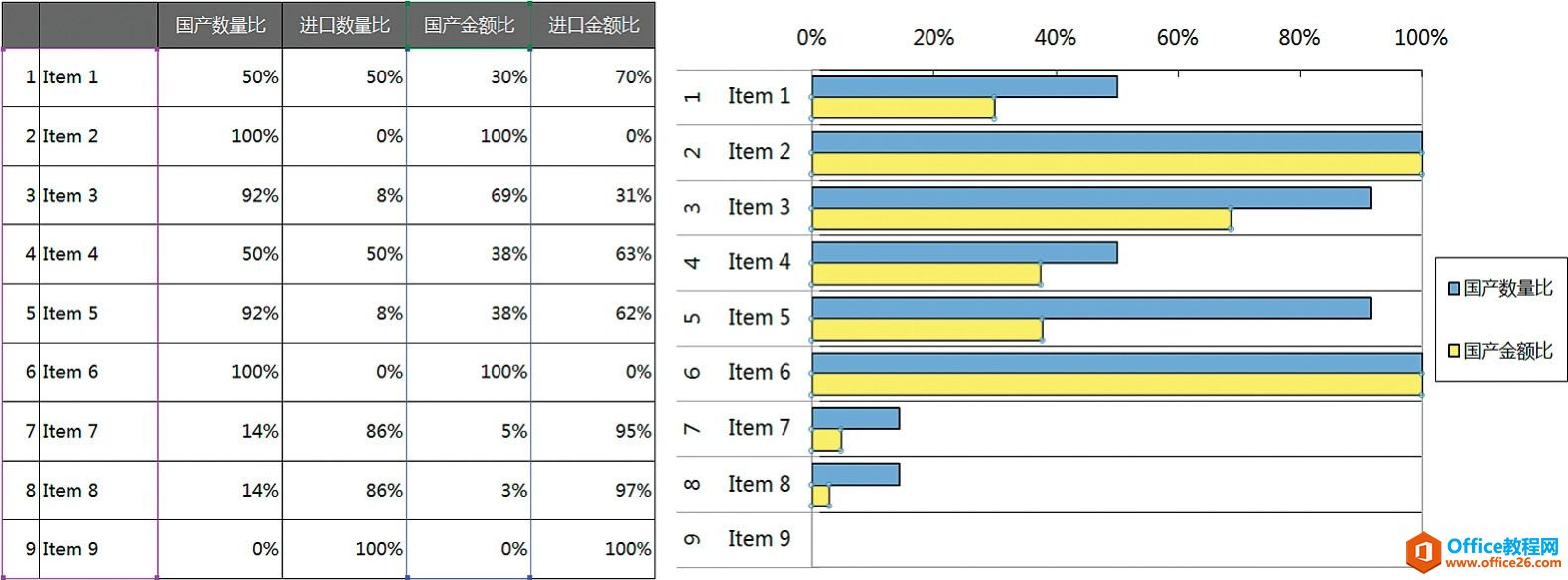Click the Item 9 cell in the table

97,549
